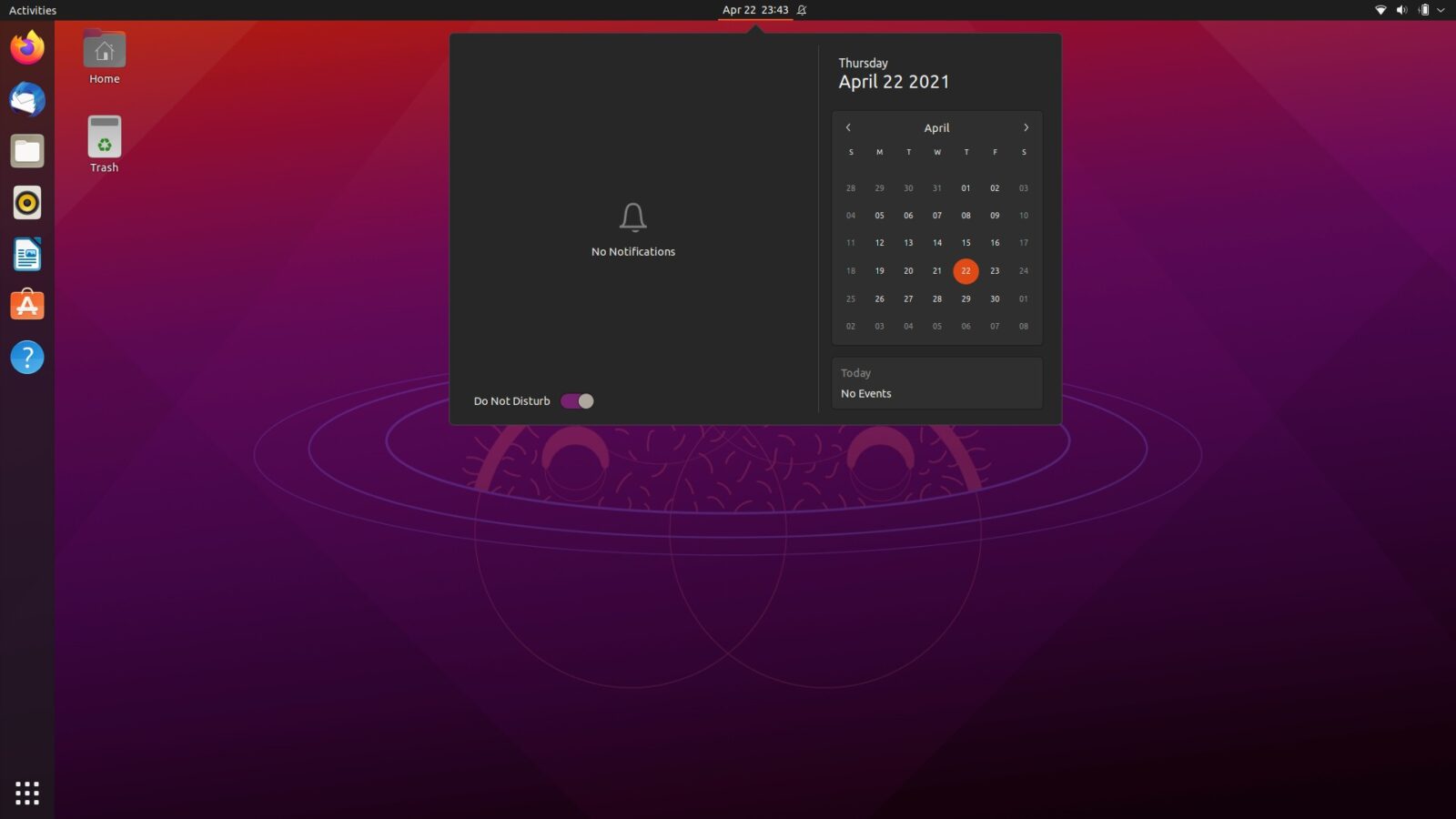Open the Help application
The width and height of the screenshot is (1456, 819).
click(26, 358)
